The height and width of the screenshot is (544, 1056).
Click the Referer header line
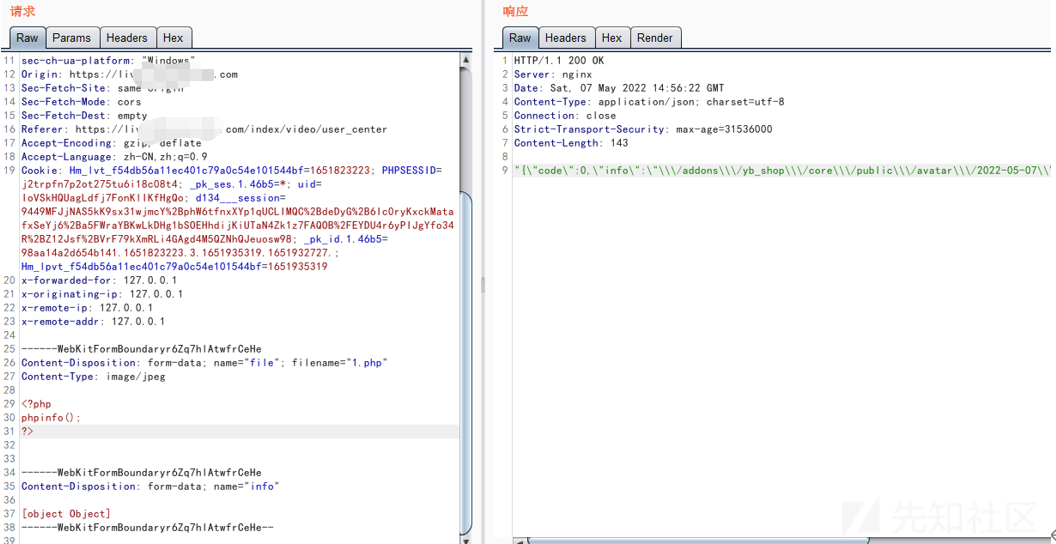point(204,129)
